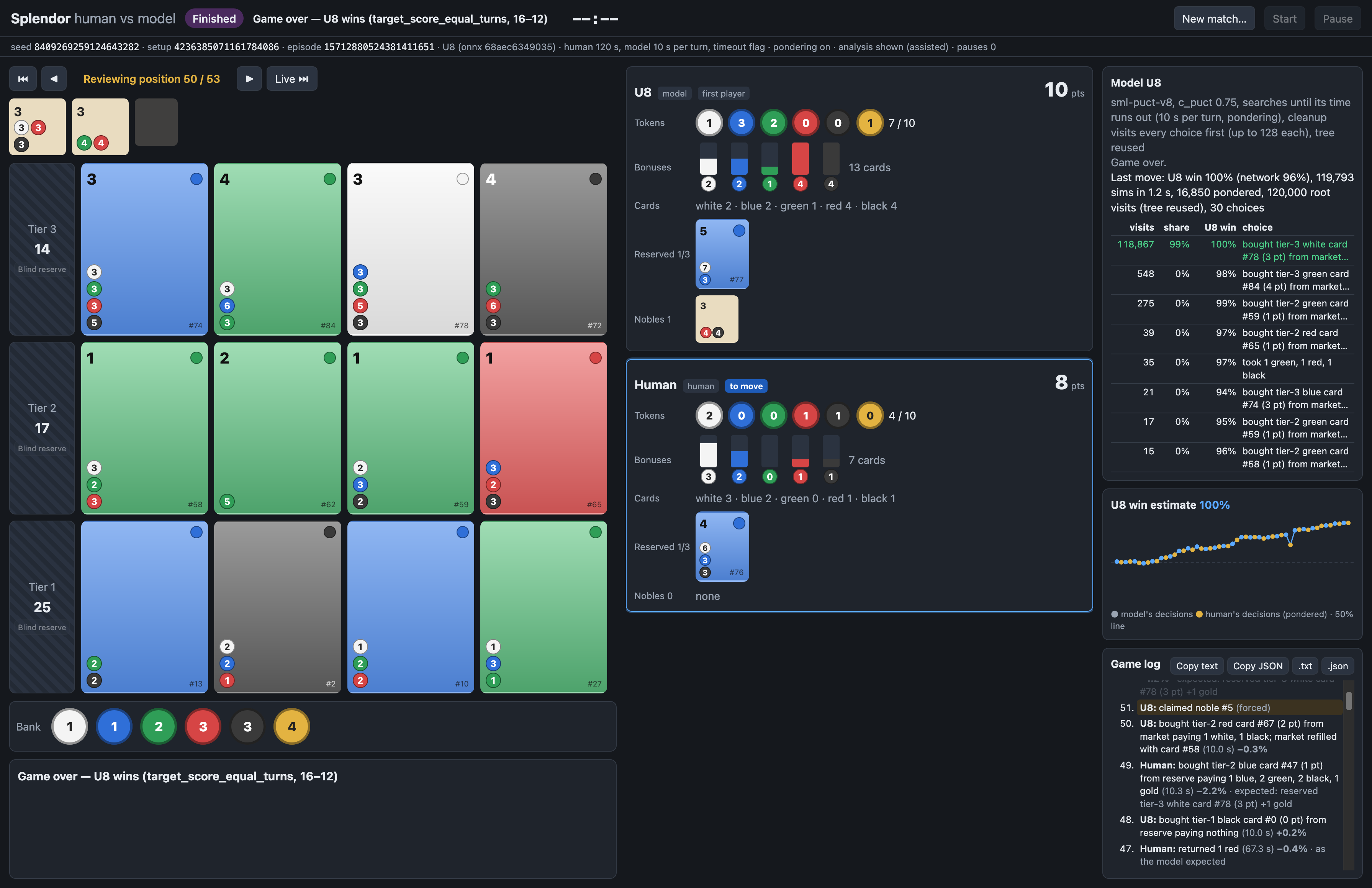Click analysis row with 118,867 visits
The height and width of the screenshot is (888, 1372).
click(x=1232, y=251)
